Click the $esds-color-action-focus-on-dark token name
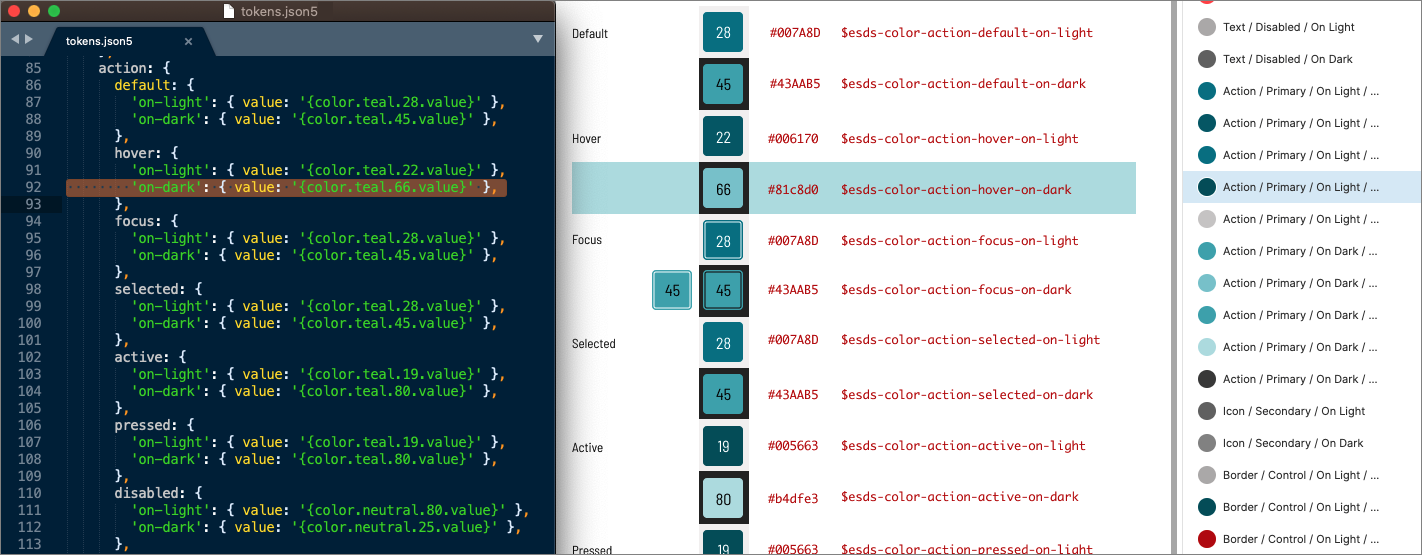The image size is (1422, 555). [x=956, y=290]
